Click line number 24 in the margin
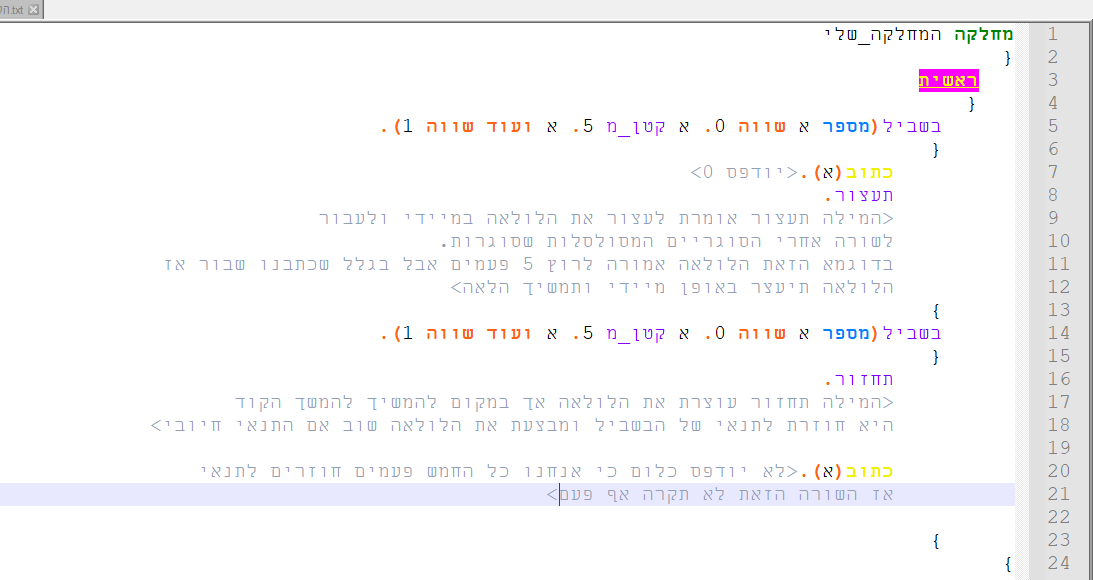Image resolution: width=1093 pixels, height=580 pixels. (x=1058, y=563)
